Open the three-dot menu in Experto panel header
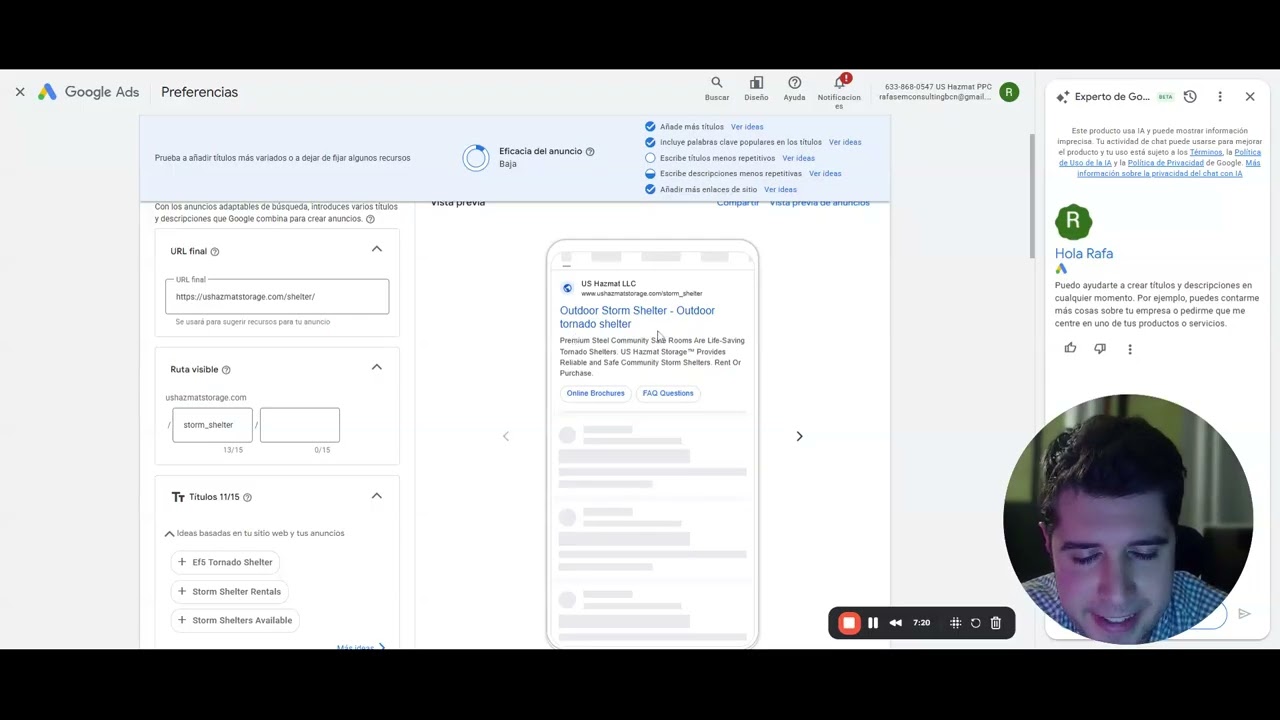The width and height of the screenshot is (1280, 720). tap(1220, 97)
